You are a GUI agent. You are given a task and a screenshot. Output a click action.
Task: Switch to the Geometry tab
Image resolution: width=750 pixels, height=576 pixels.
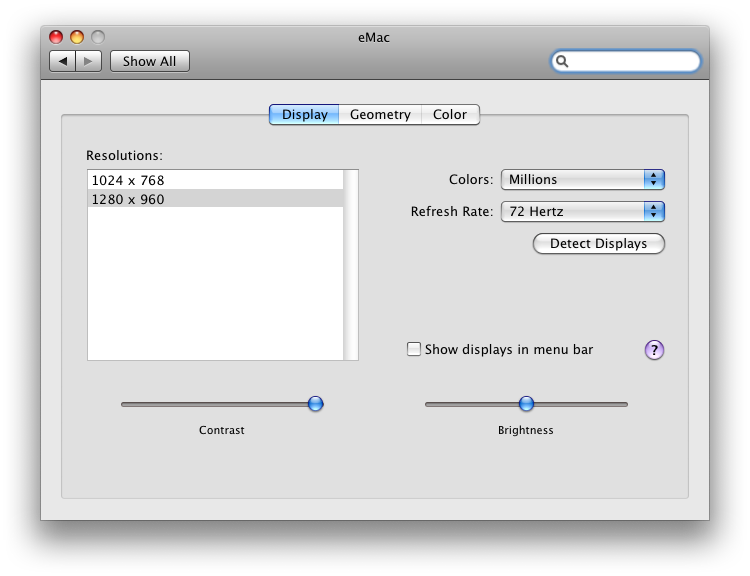(x=380, y=115)
